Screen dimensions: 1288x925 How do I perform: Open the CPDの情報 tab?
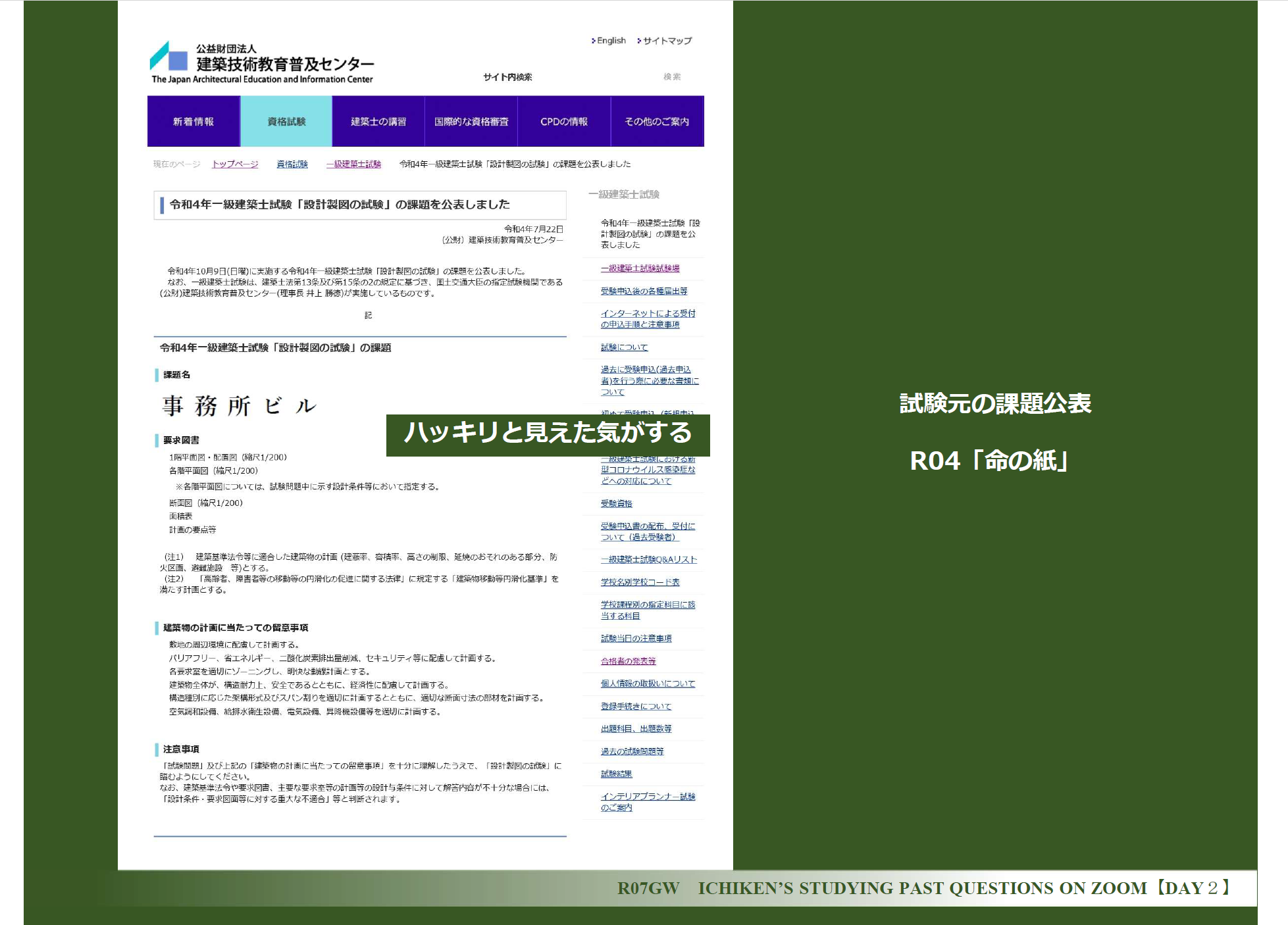click(x=564, y=122)
